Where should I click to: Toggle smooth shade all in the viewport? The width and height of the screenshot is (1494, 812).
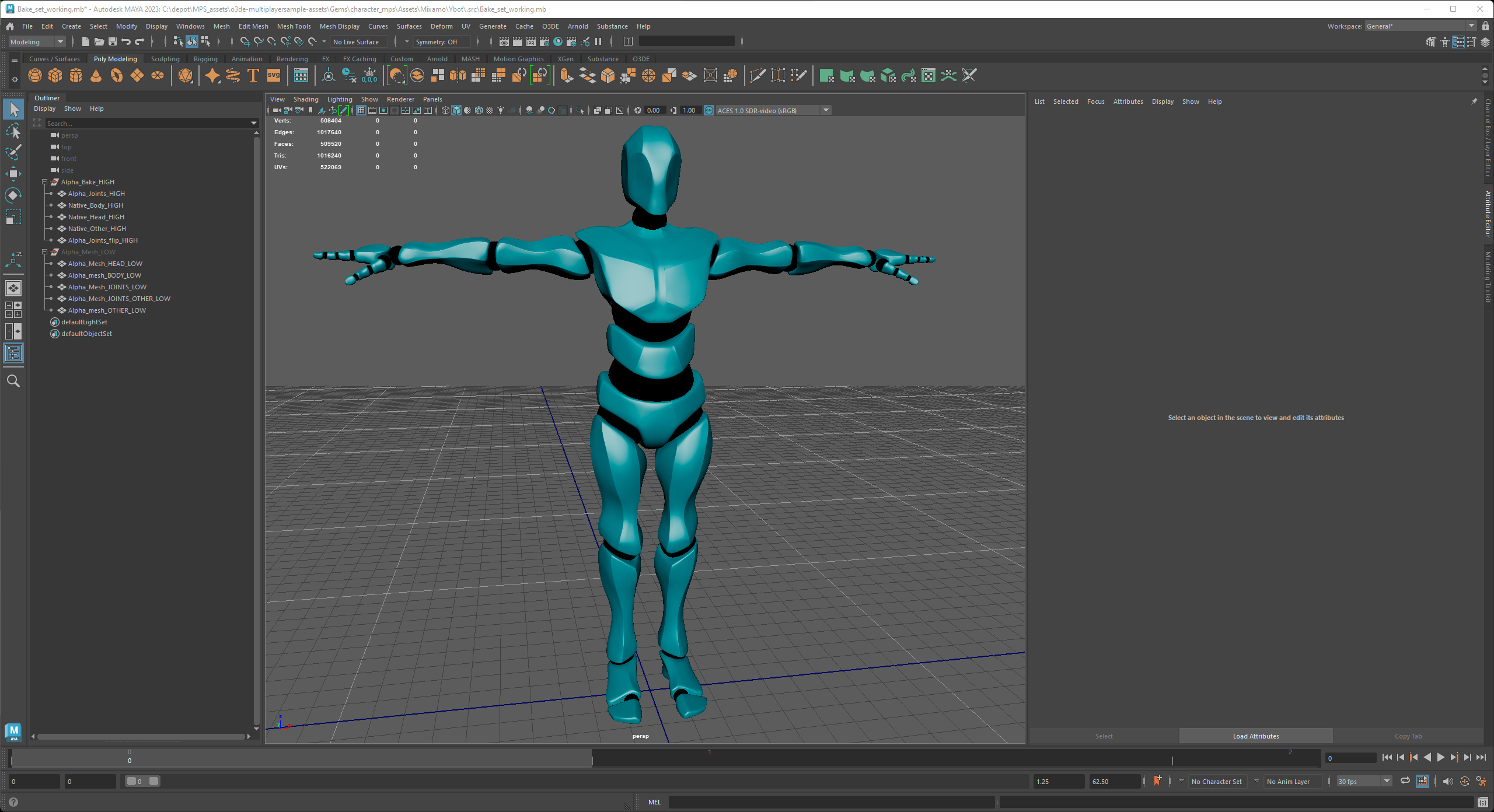(x=456, y=110)
